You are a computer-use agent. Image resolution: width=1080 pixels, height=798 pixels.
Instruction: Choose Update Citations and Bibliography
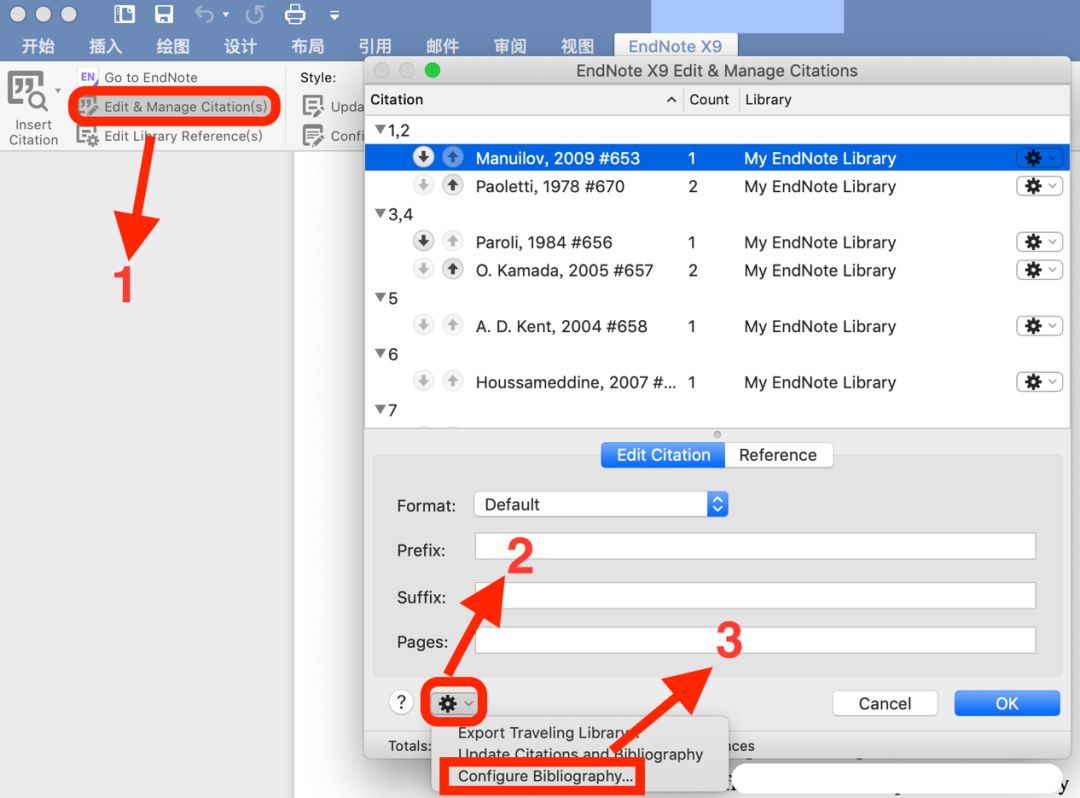581,754
